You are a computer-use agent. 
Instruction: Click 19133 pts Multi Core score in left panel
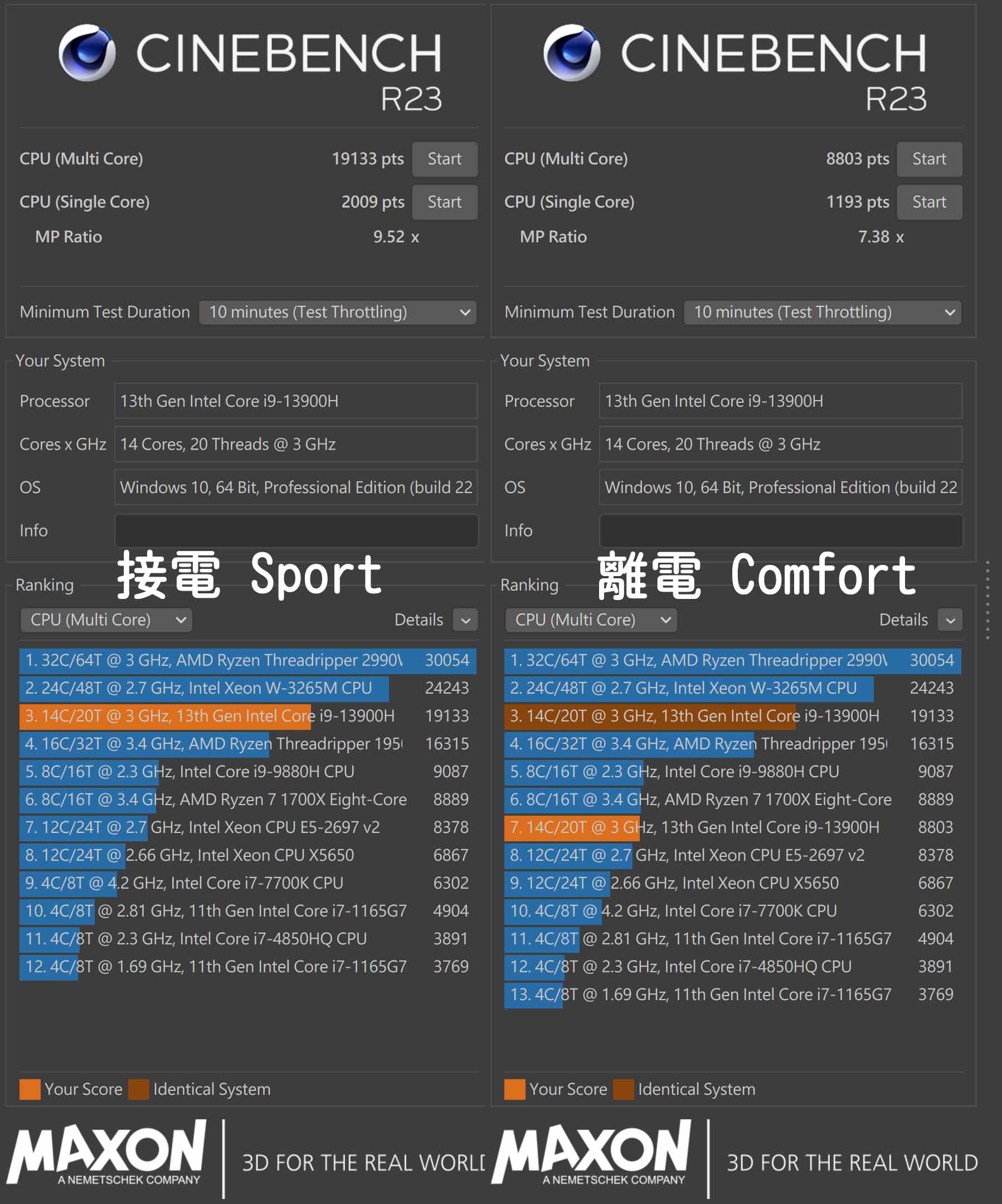pos(368,159)
